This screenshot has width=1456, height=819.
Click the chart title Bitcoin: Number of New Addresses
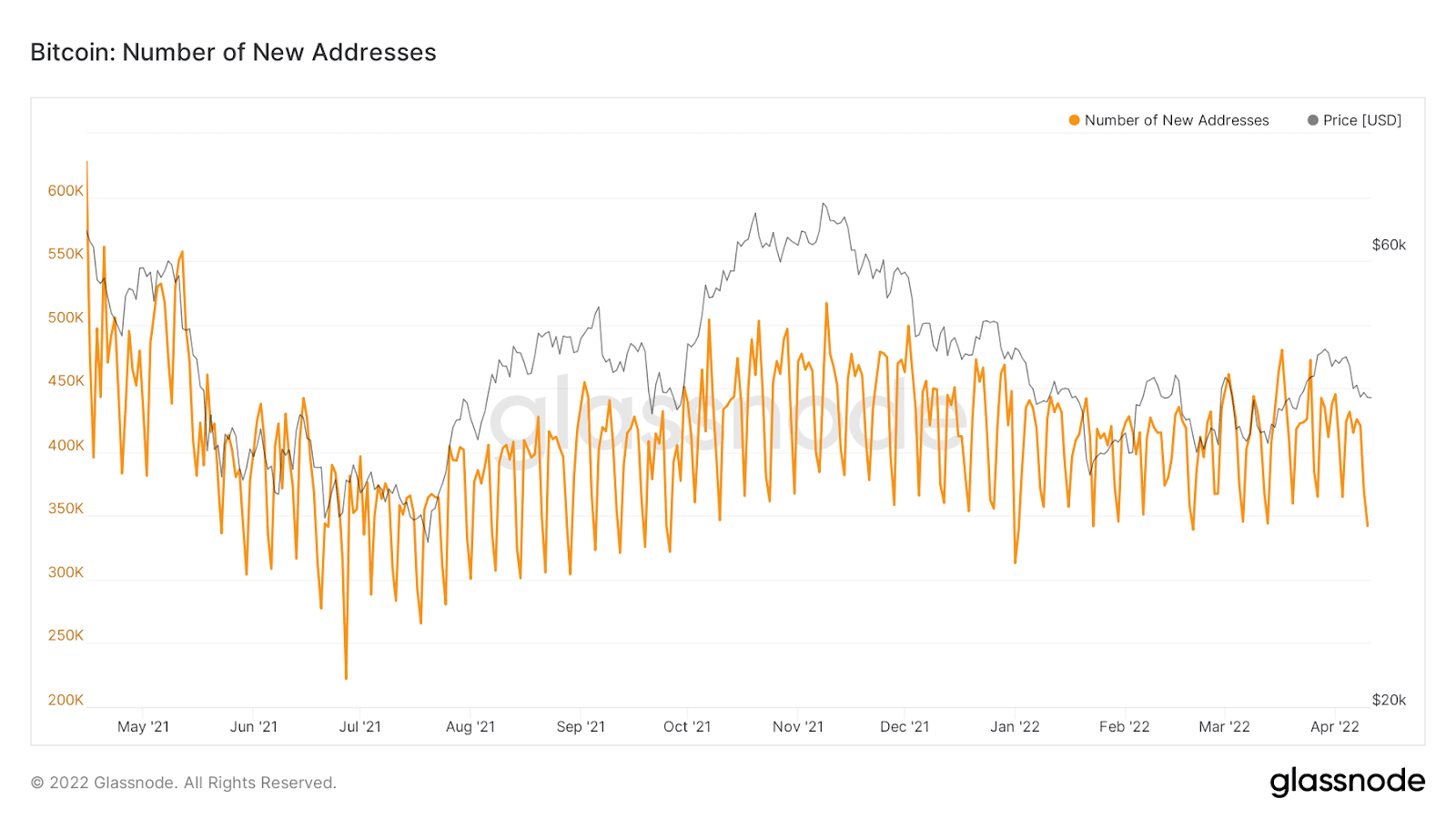point(234,53)
